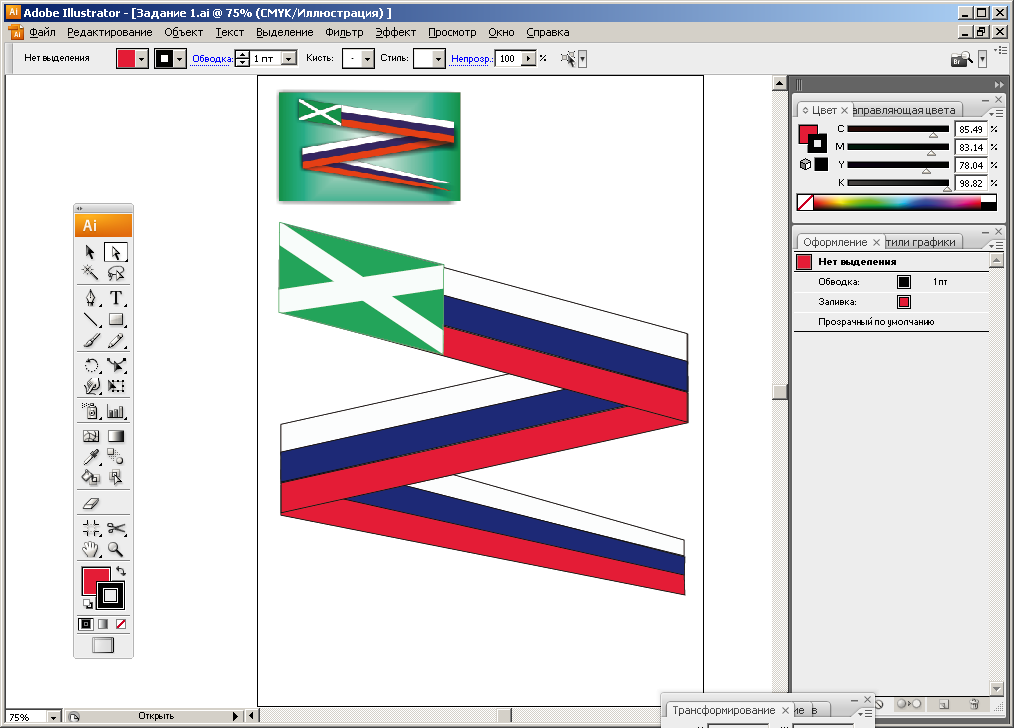
Task: Open status bar display options arrow
Action: [235, 716]
